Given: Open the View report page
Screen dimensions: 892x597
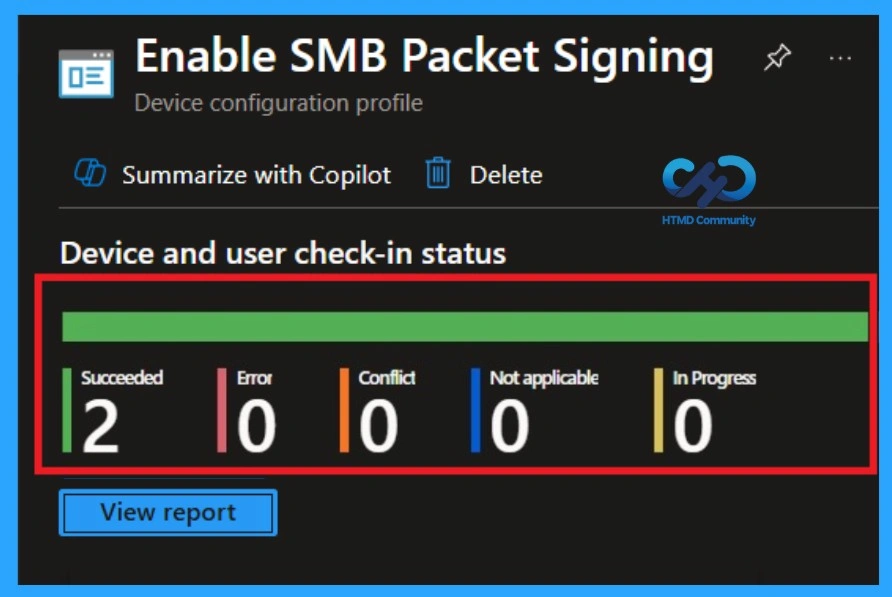Looking at the screenshot, I should (x=167, y=512).
